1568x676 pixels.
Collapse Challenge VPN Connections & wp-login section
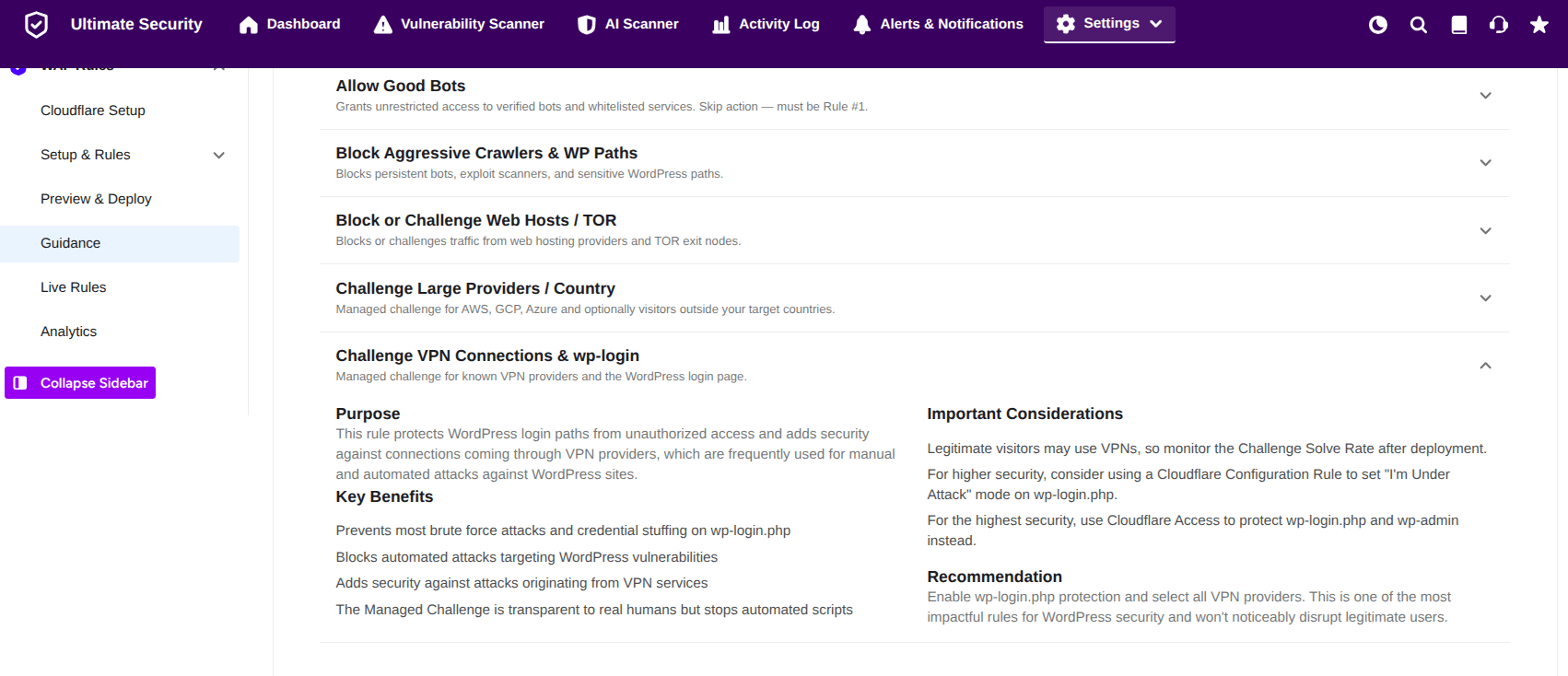point(1485,366)
